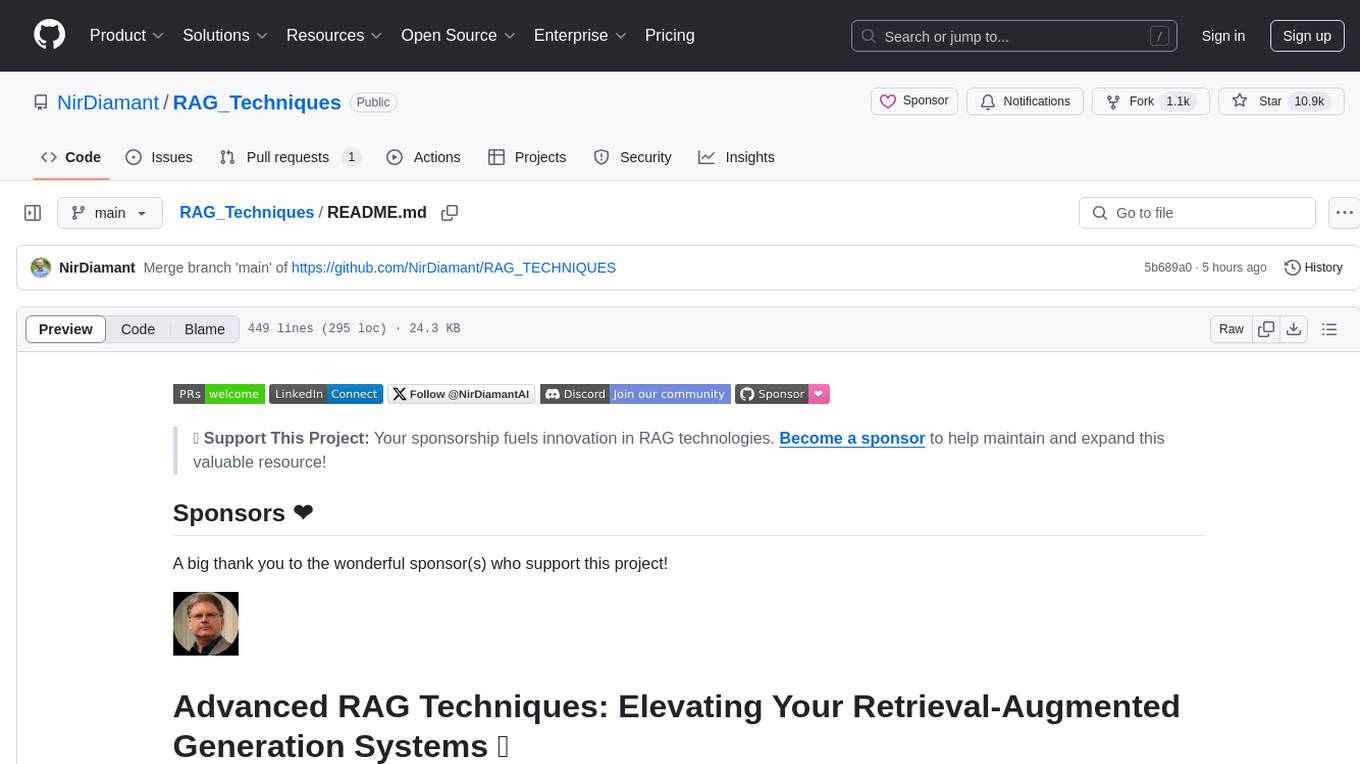Select the Sponsors heading
This screenshot has height=764, width=1360.
coord(243,513)
